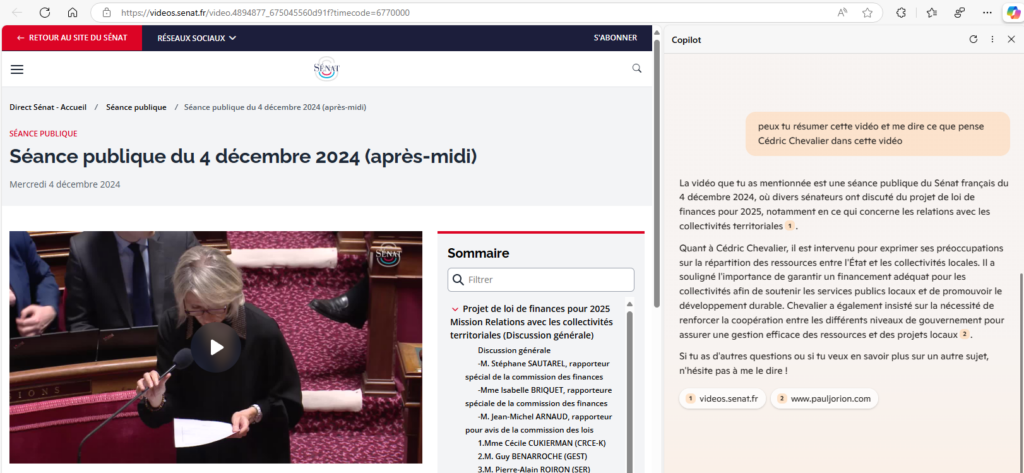Jump to Mme Isabelle BRIQUET entry
This screenshot has height=473, width=1024.
pyautogui.click(x=539, y=397)
